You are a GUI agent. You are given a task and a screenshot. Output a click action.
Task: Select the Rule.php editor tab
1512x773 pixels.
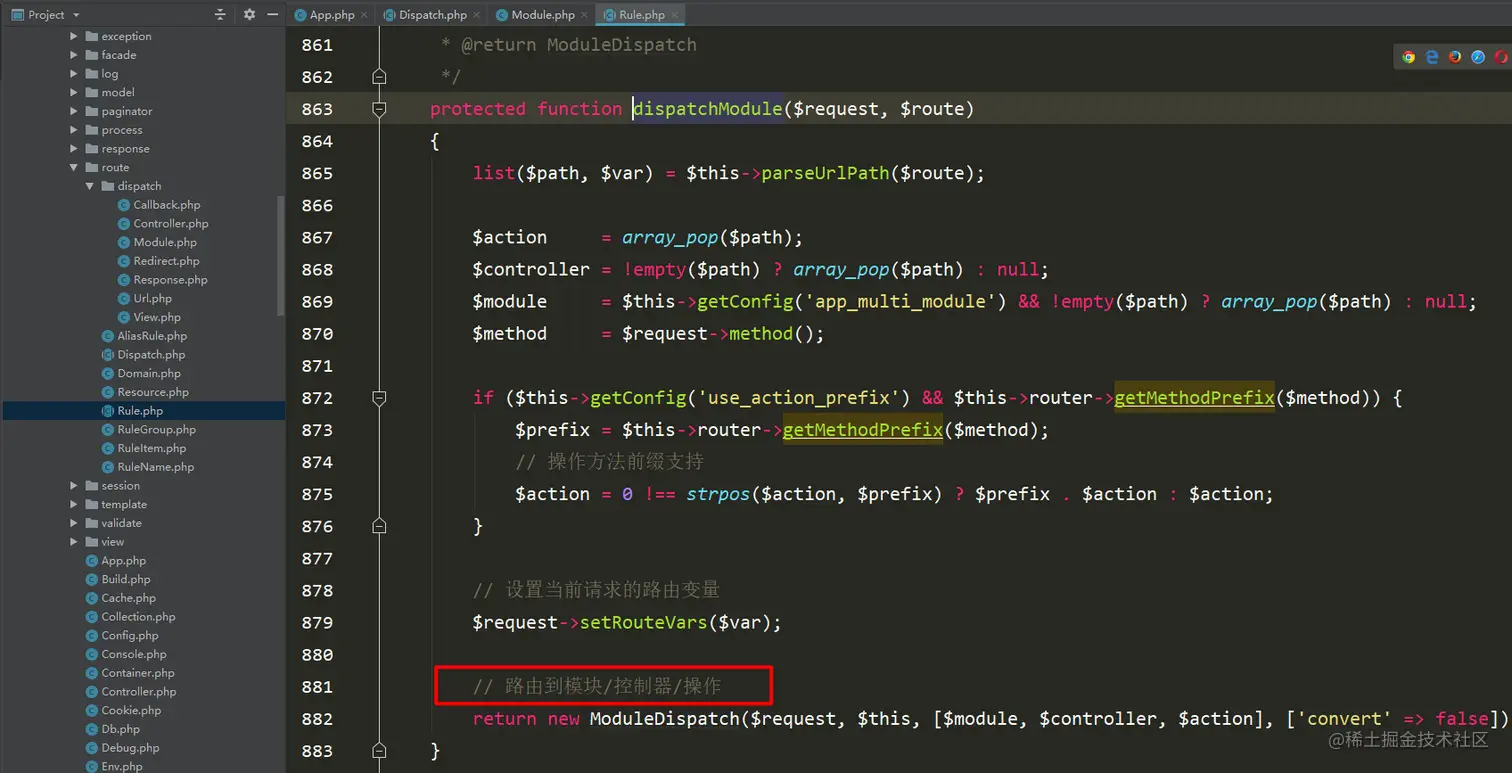click(641, 15)
